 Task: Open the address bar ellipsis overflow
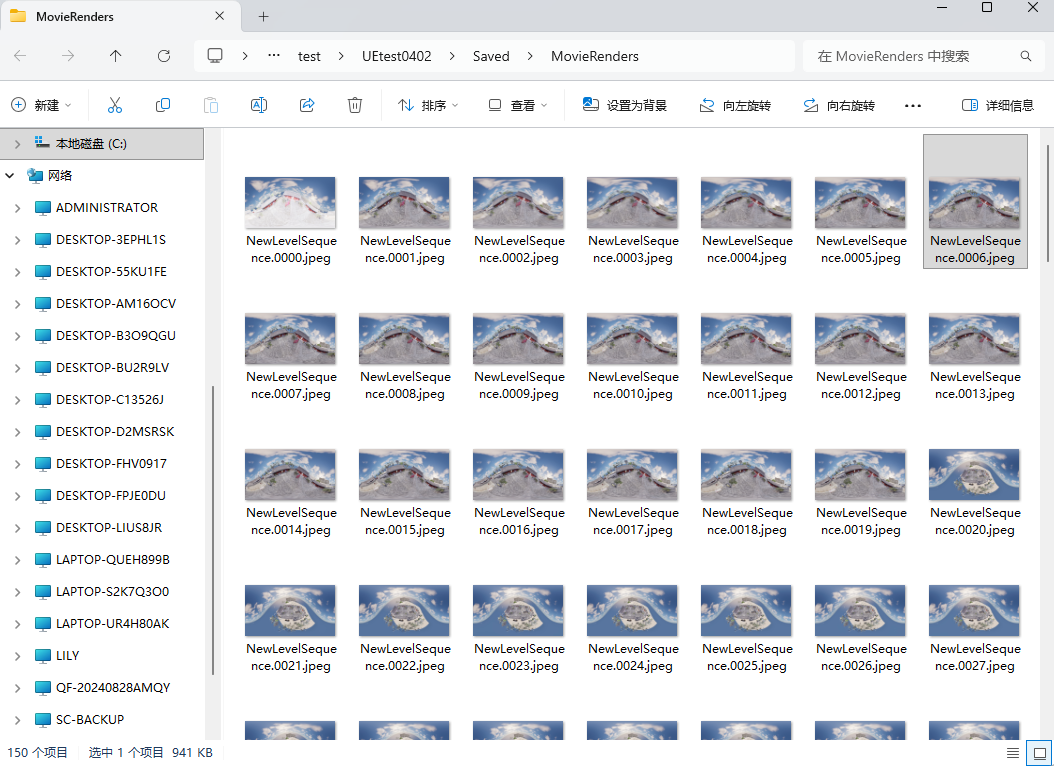point(274,56)
